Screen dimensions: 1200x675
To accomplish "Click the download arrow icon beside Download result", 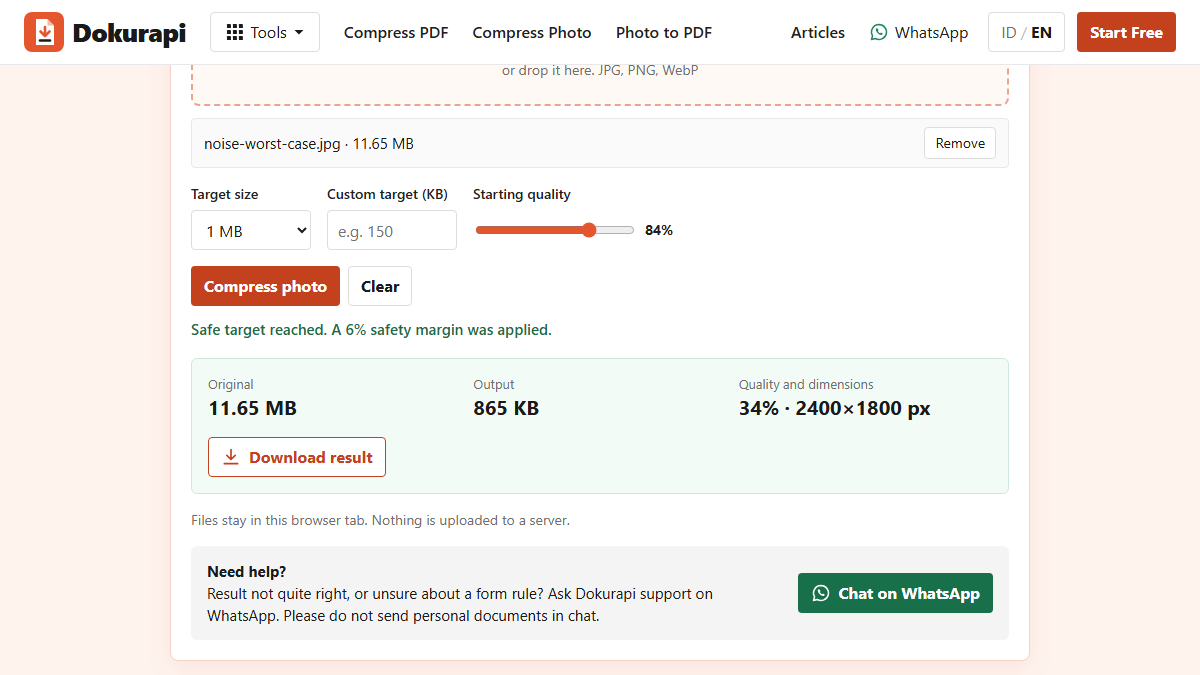I will click(231, 457).
